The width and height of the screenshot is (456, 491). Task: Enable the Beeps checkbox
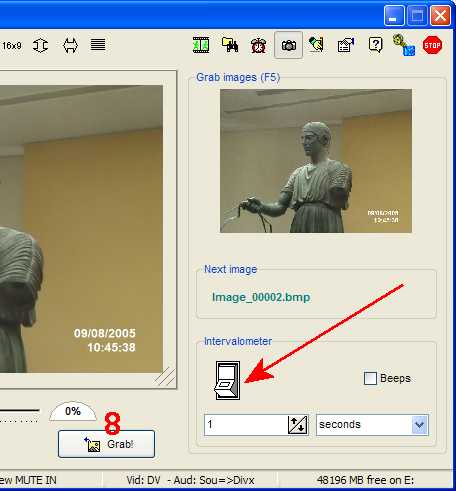tap(370, 378)
